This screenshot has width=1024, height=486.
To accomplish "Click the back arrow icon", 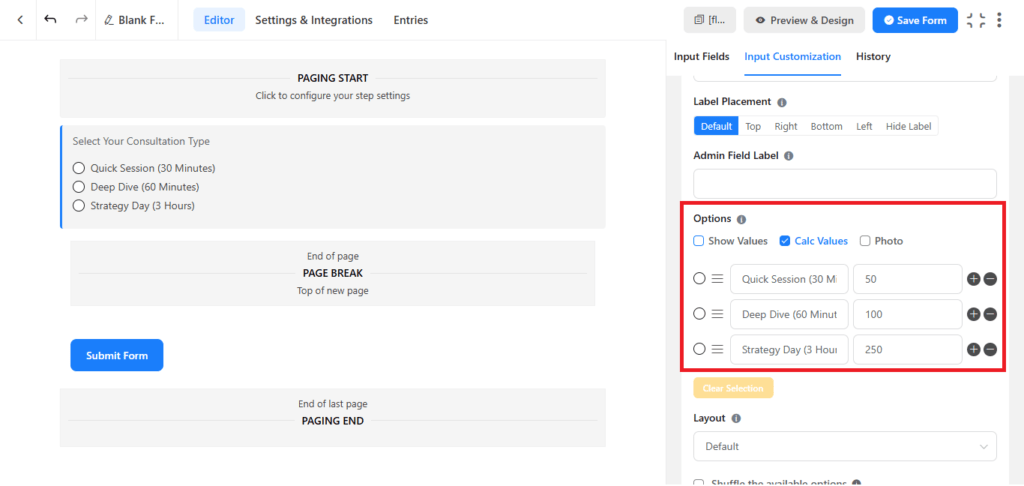I will pos(20,20).
